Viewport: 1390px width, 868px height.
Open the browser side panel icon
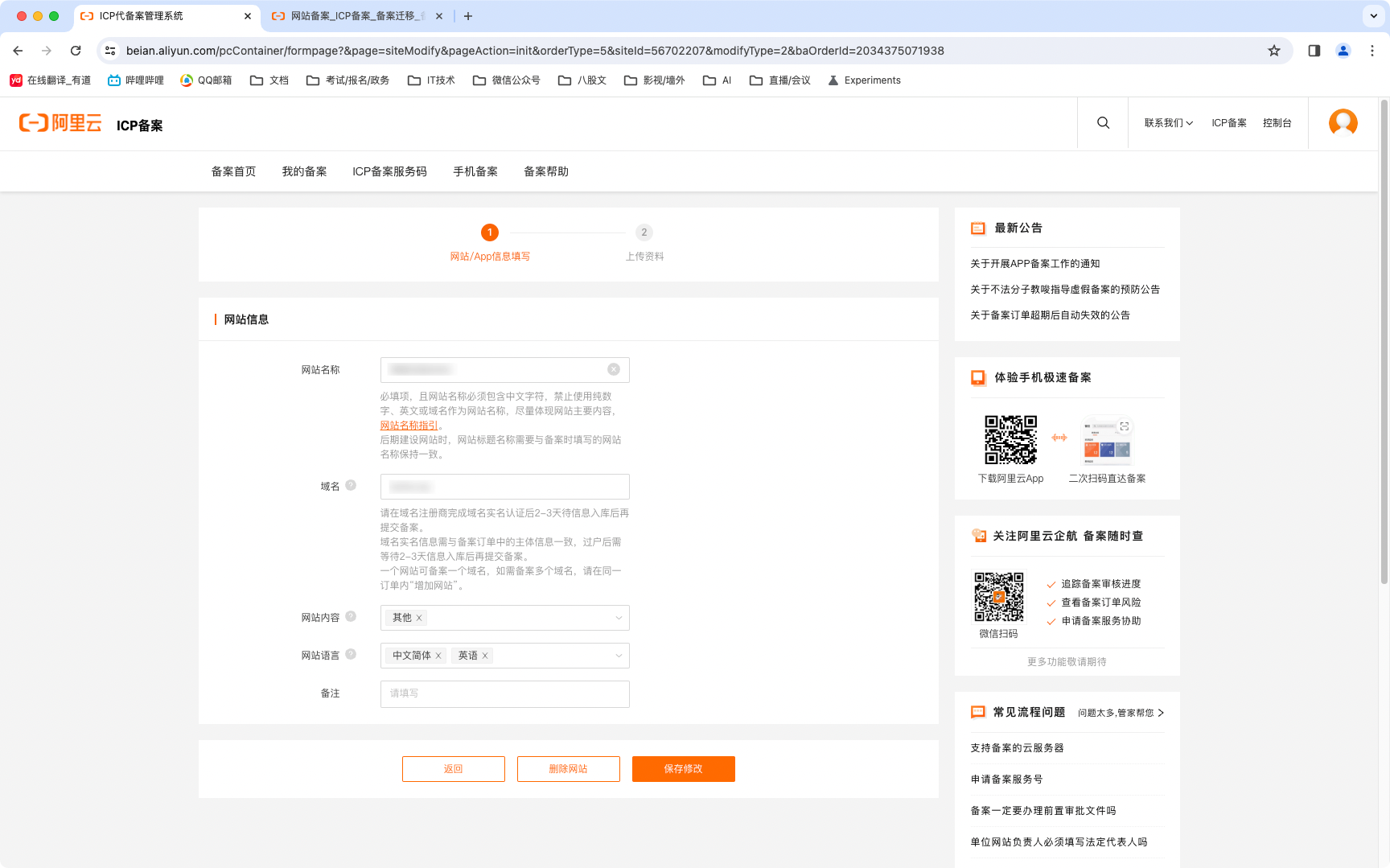click(1314, 51)
